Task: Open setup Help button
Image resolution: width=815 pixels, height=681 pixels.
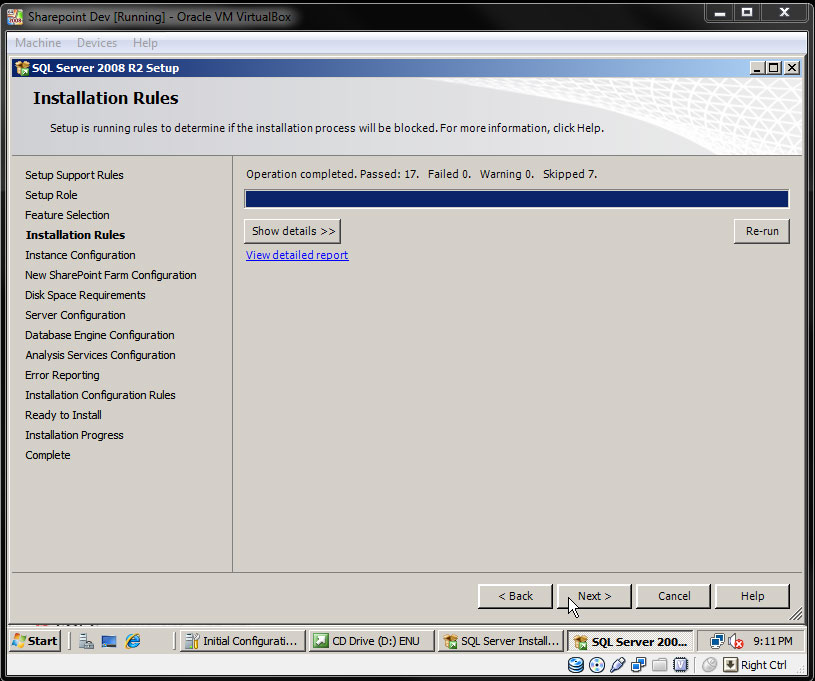Action: coord(752,596)
